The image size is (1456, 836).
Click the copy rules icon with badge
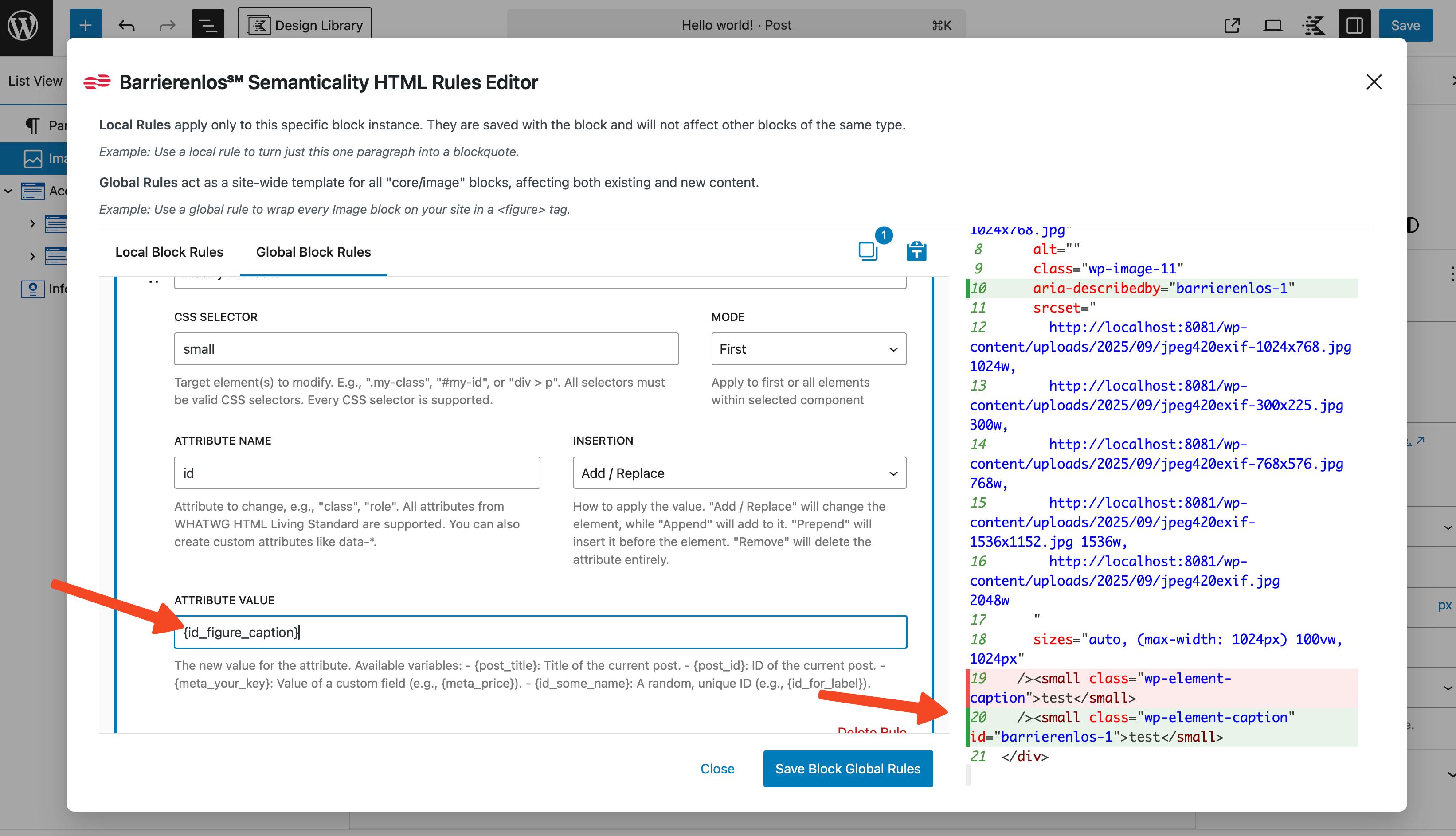click(868, 251)
